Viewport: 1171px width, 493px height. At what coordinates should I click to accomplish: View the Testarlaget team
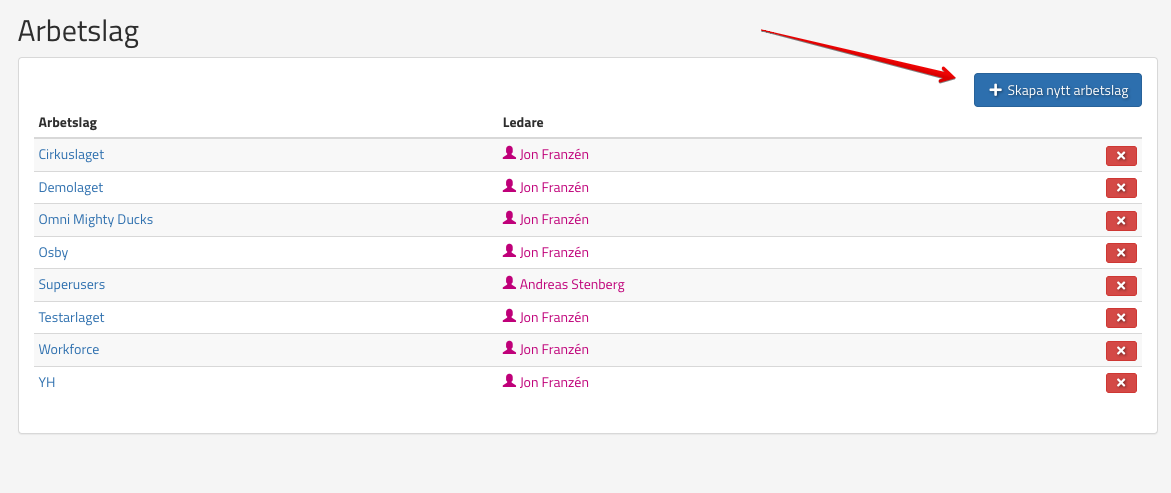71,317
